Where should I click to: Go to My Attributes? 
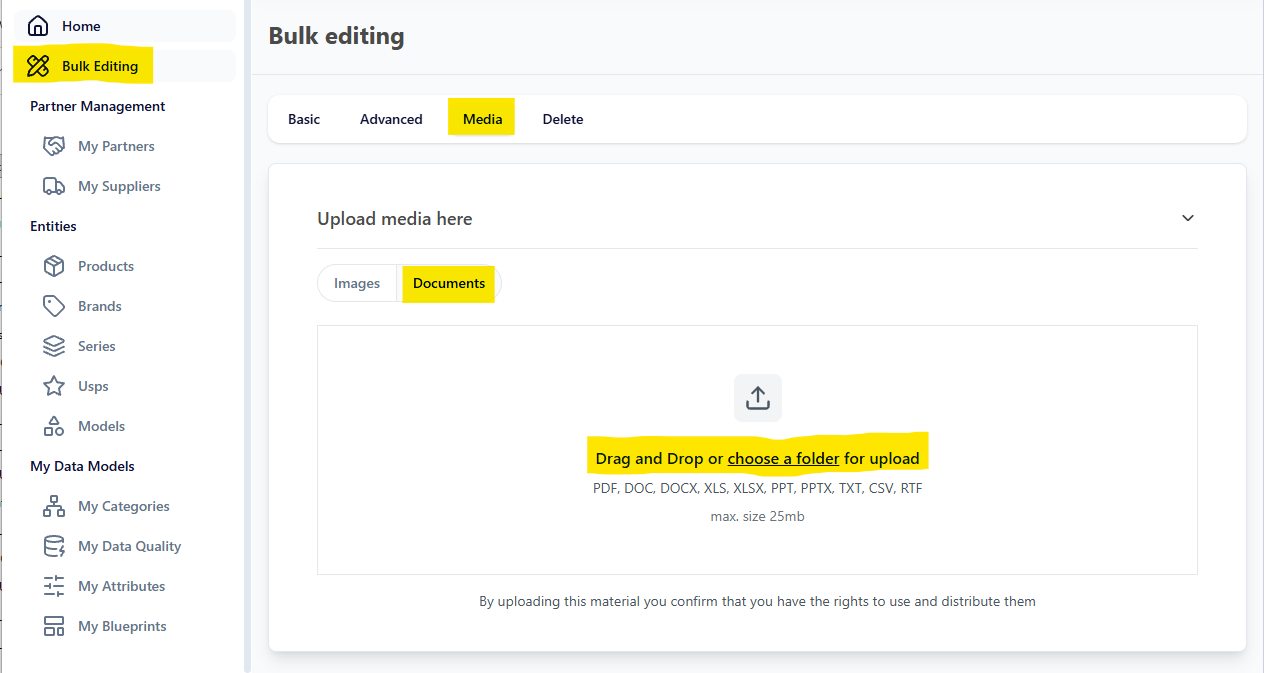(121, 586)
